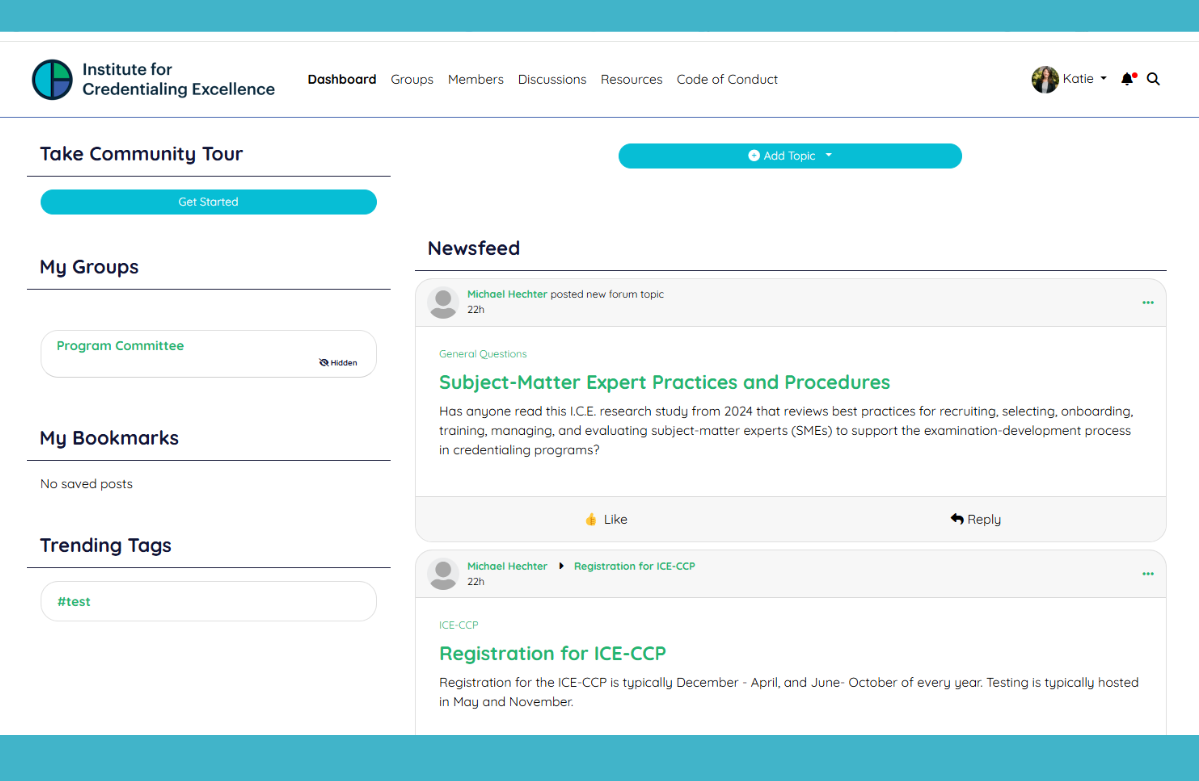
Task: Open the ICE-CCP category link
Action: pyautogui.click(x=459, y=625)
